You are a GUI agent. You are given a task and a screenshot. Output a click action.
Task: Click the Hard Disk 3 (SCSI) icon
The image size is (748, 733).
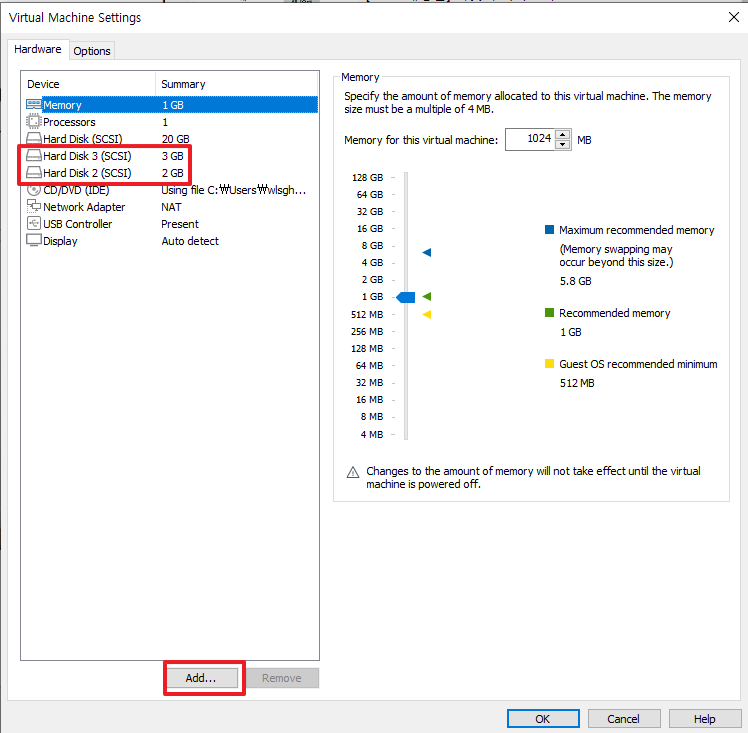click(34, 156)
